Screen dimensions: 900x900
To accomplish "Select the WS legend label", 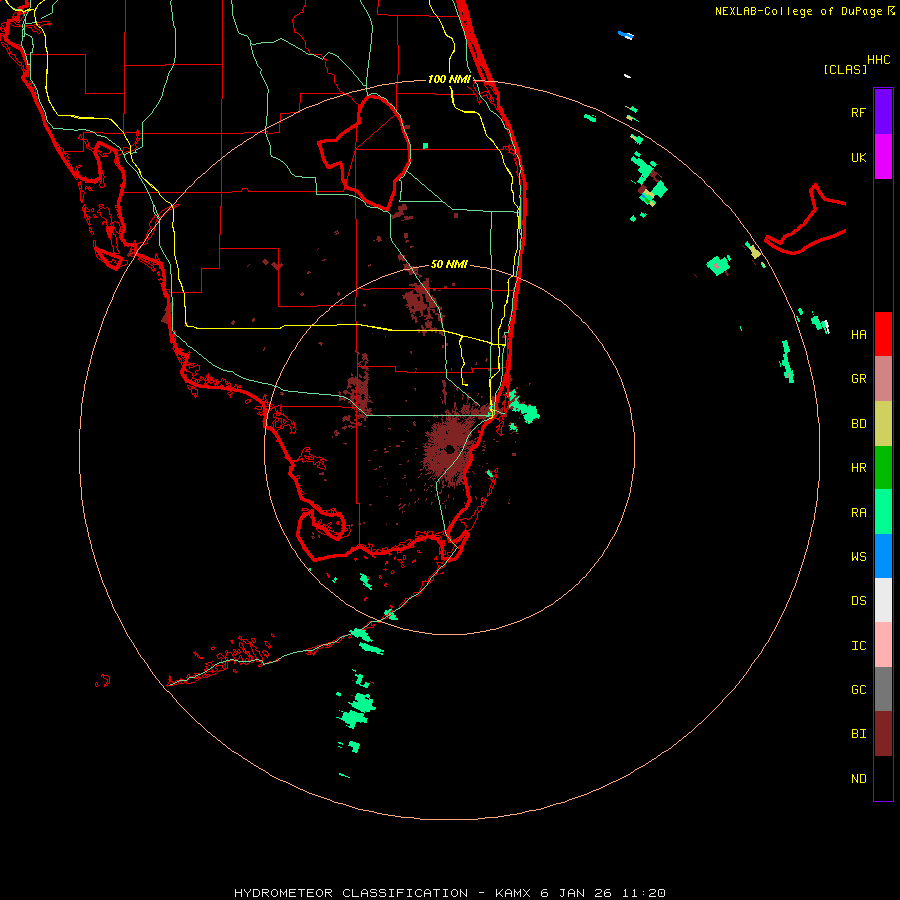I will click(858, 556).
